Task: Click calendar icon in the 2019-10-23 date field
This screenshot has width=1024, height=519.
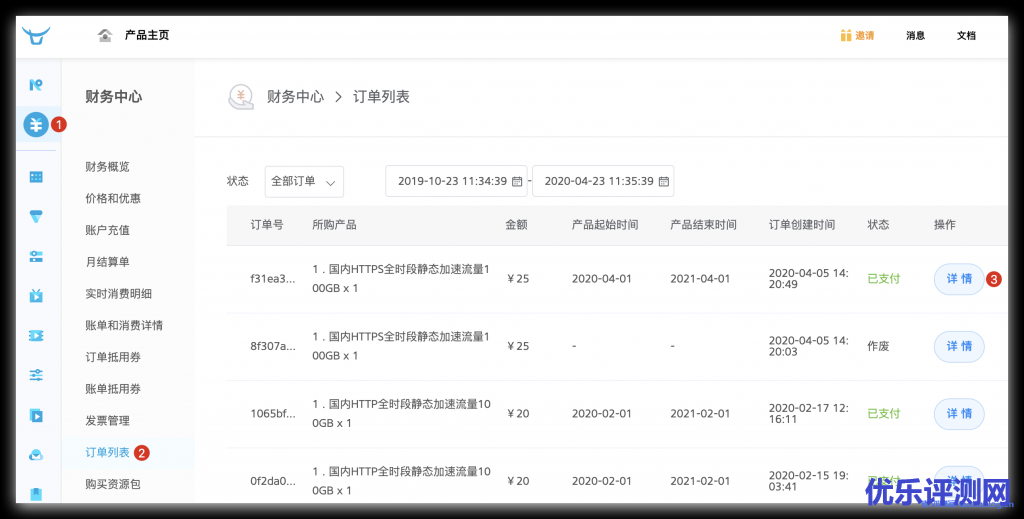Action: coord(517,181)
